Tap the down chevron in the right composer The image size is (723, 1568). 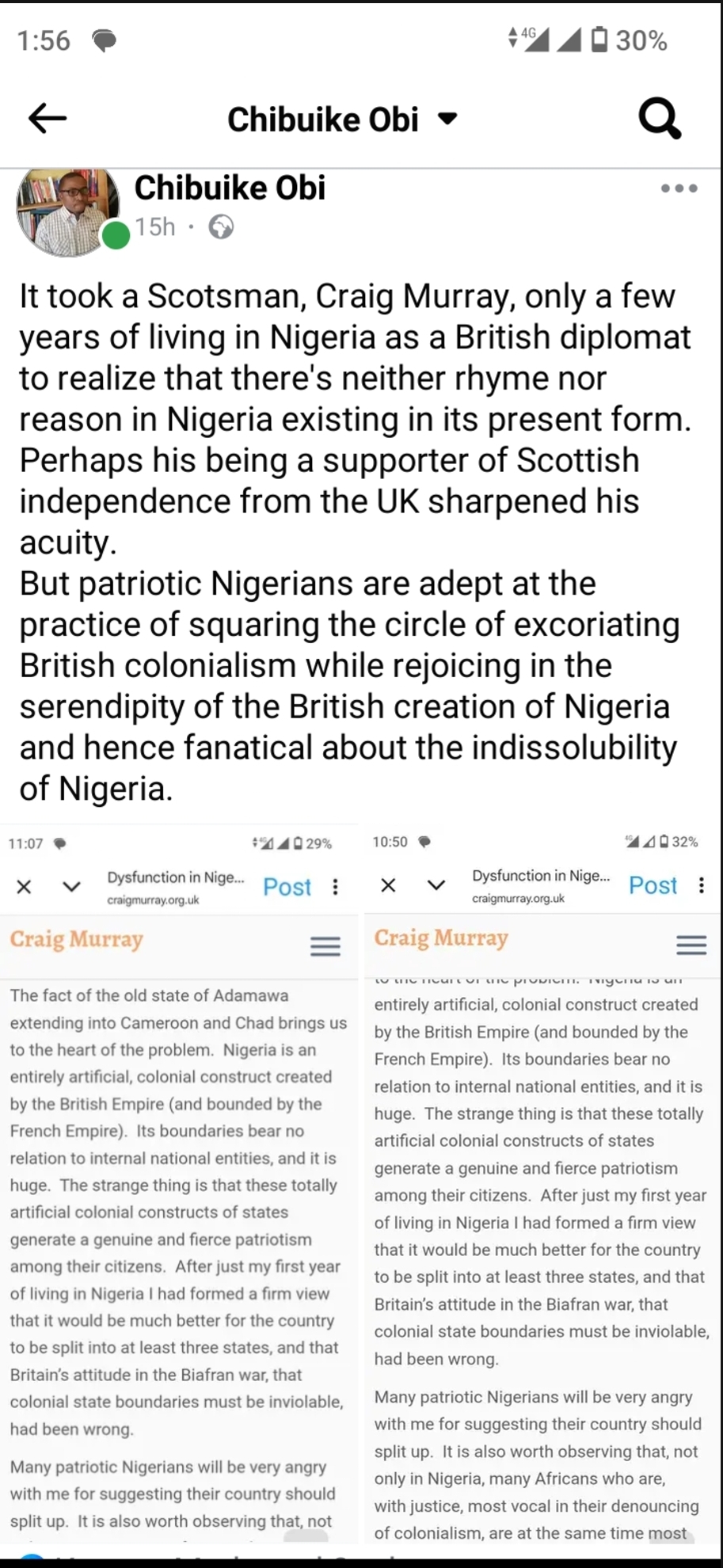pos(436,885)
